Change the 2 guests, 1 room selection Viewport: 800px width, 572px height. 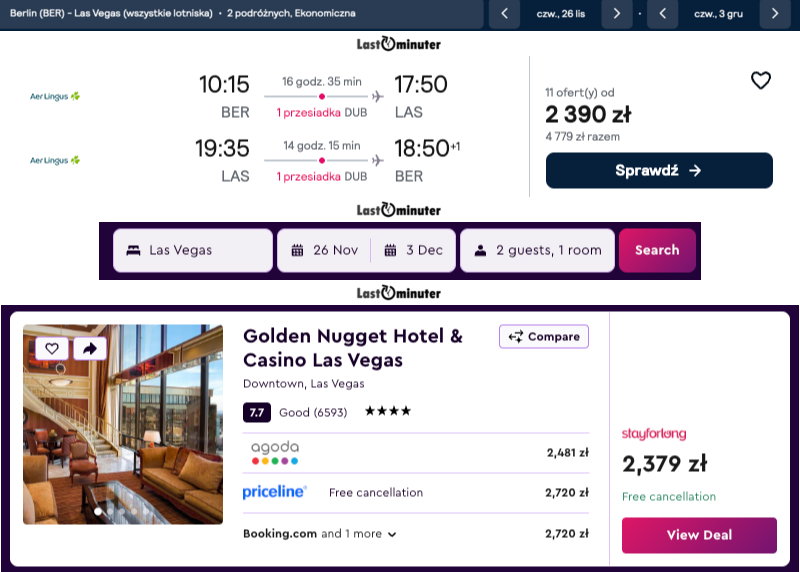pyautogui.click(x=537, y=250)
